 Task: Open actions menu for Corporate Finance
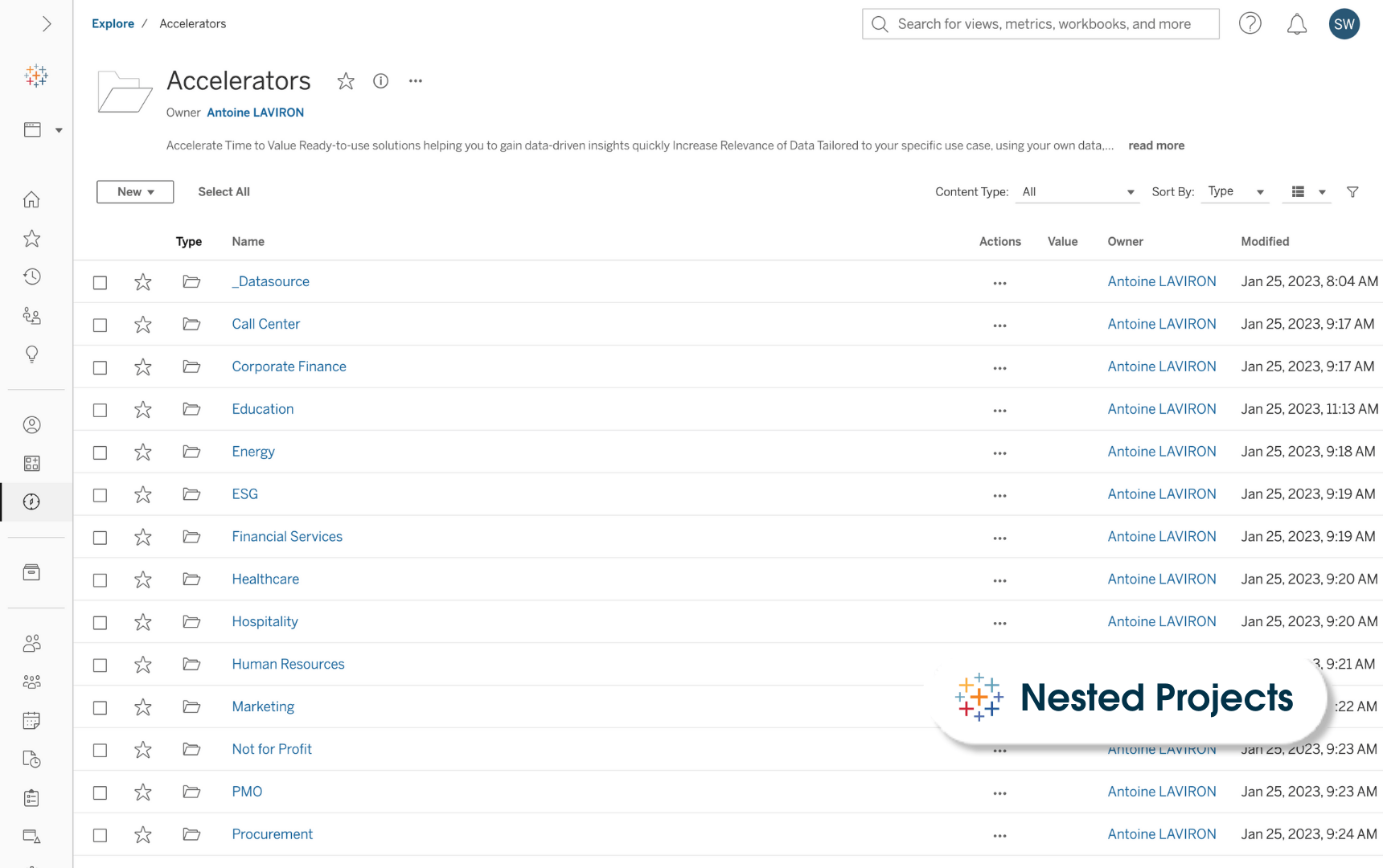999,368
